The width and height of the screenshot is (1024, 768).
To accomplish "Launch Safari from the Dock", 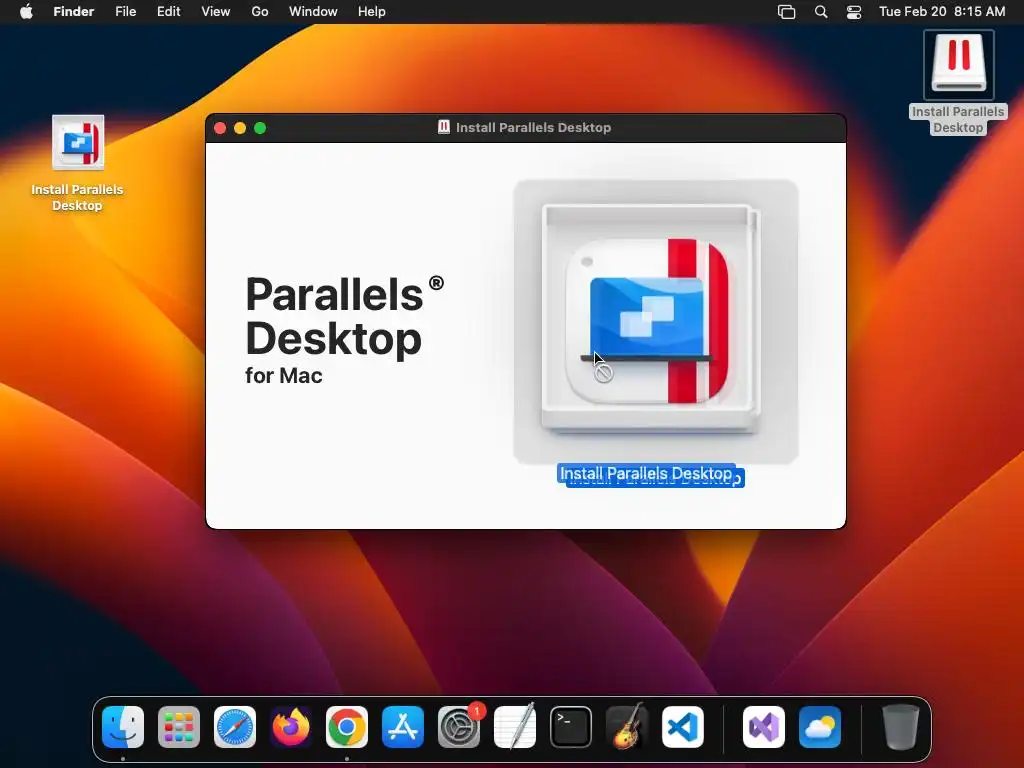I will (x=235, y=727).
